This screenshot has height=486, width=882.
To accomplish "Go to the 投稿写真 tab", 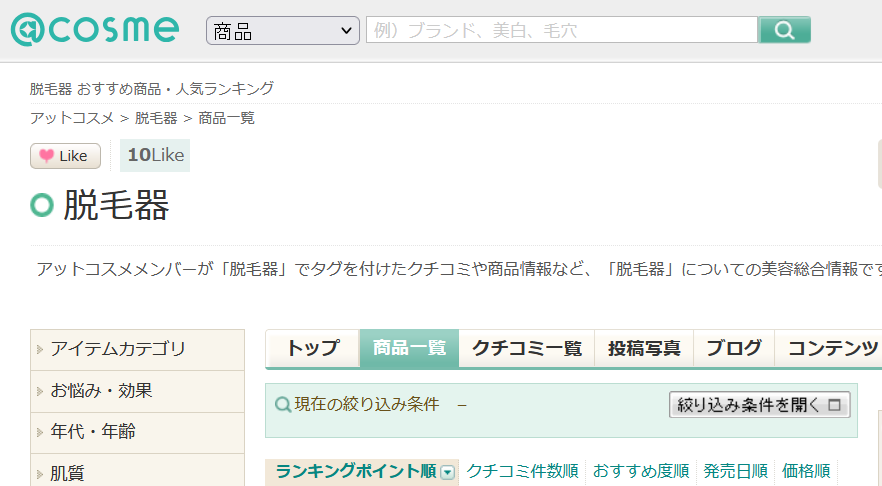I will 644,348.
